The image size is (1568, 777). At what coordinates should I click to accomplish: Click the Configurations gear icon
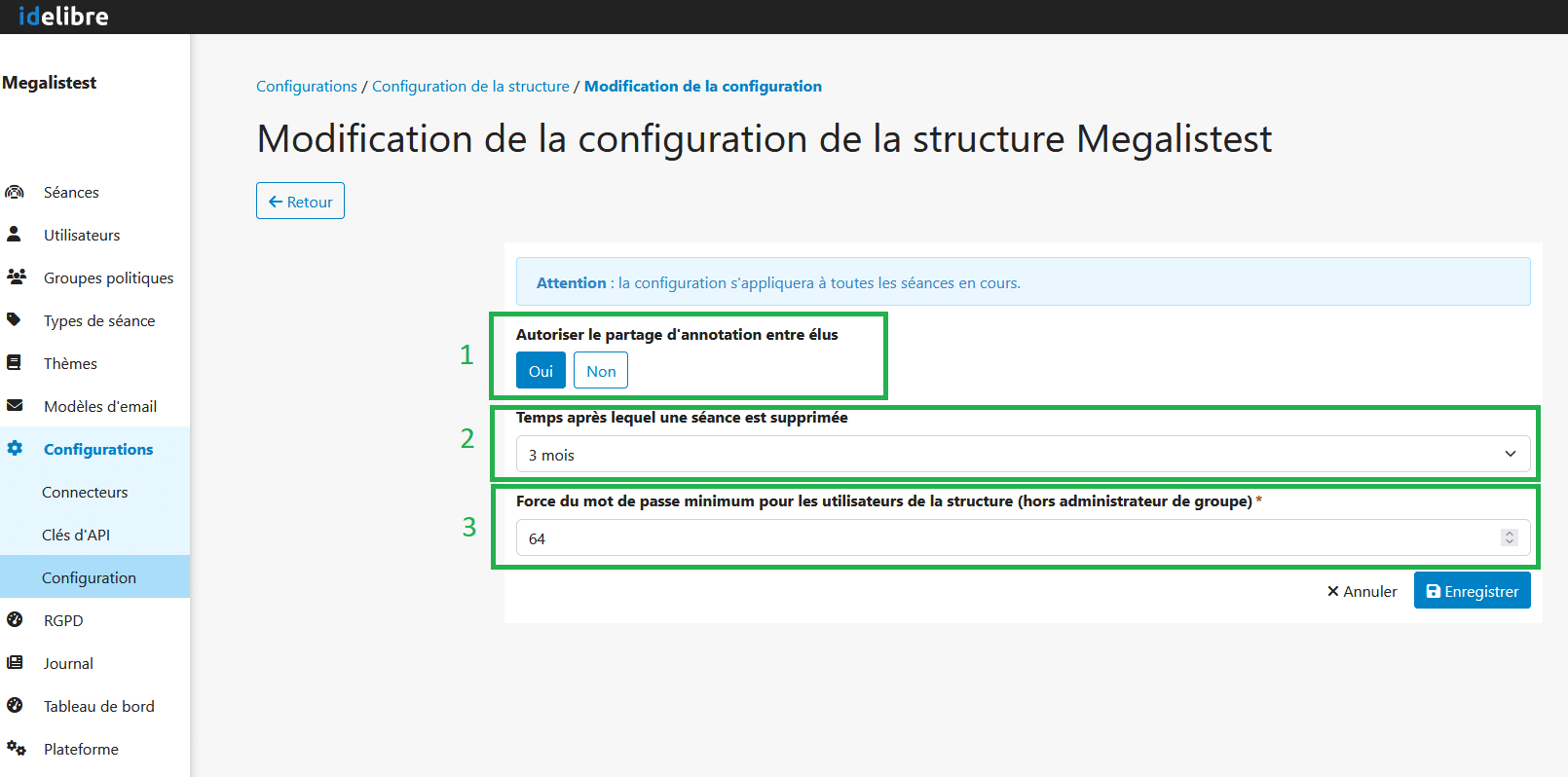15,449
